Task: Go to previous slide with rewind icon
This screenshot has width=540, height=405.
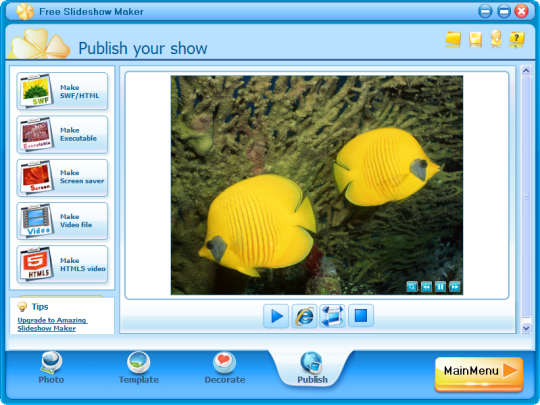Action: pos(426,287)
